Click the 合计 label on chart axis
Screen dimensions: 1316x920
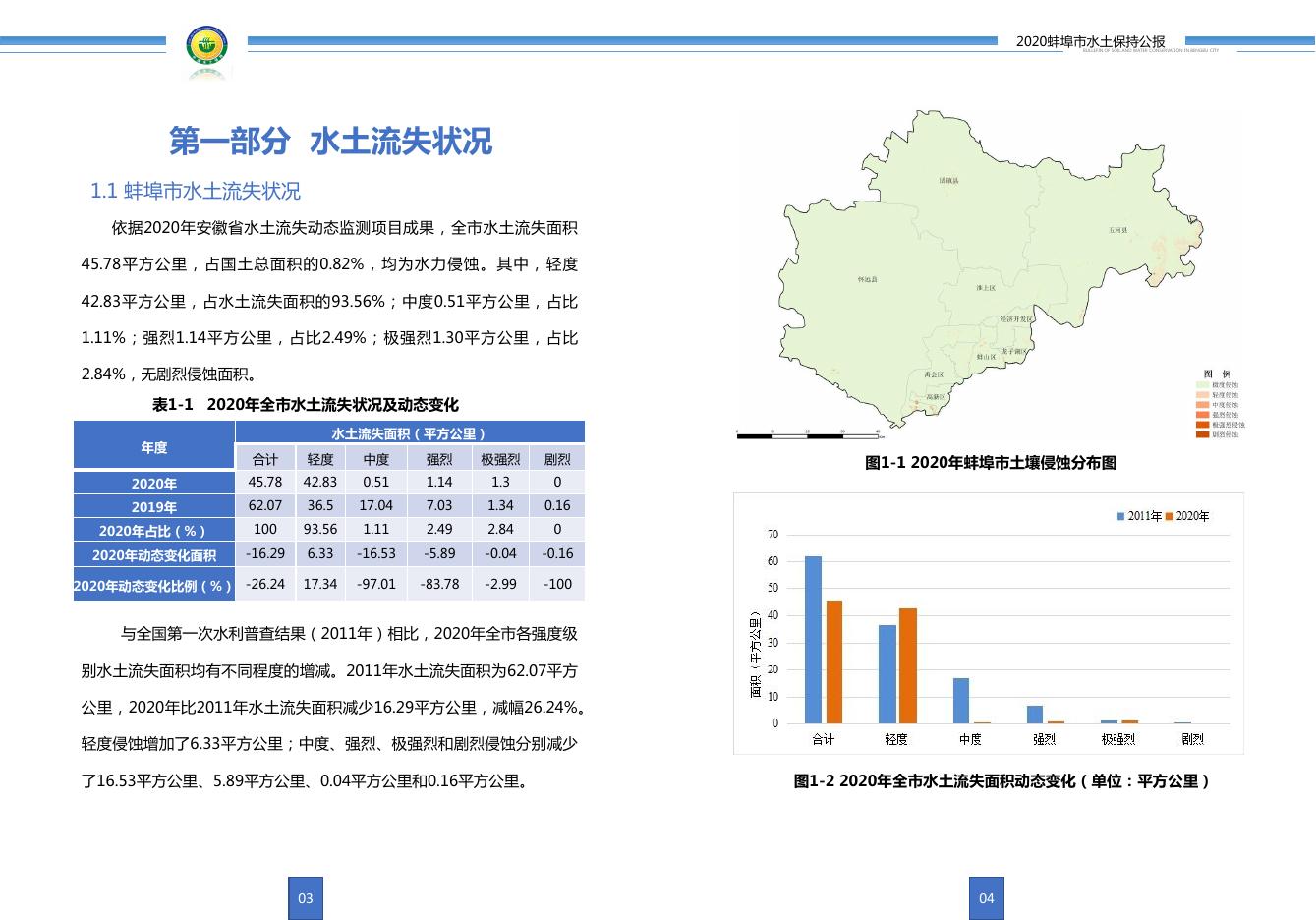[824, 739]
